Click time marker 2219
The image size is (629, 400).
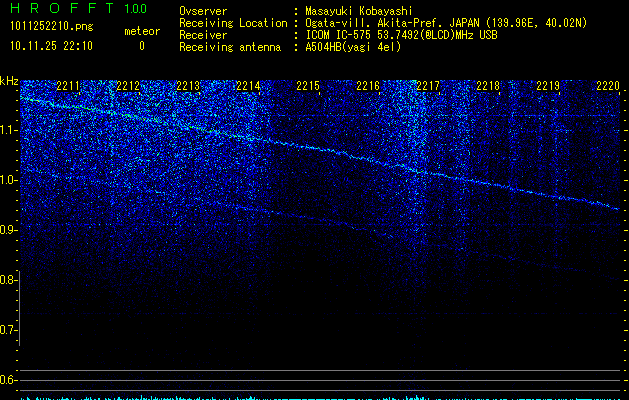point(548,86)
